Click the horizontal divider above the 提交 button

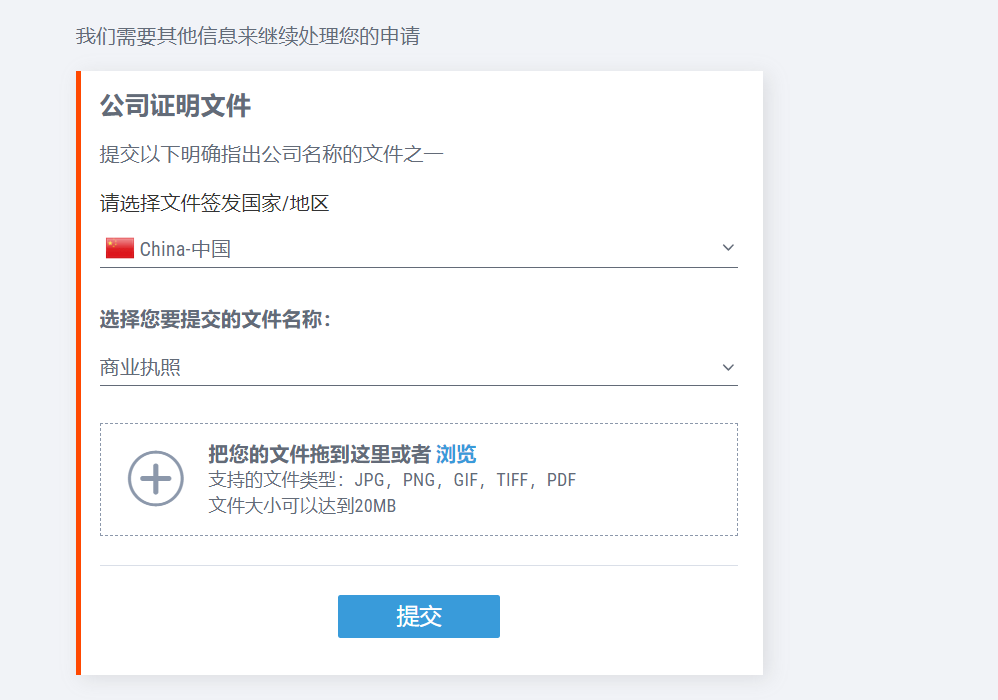[419, 565]
